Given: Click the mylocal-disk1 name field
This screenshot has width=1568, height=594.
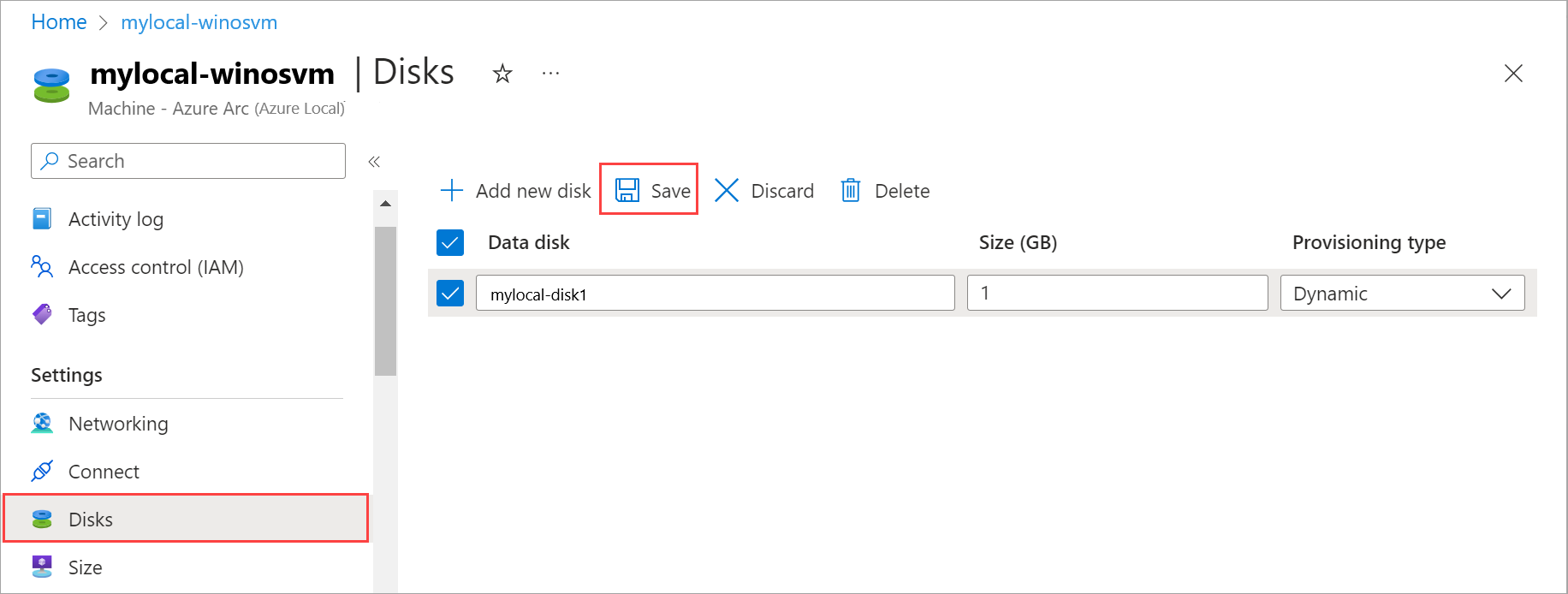Looking at the screenshot, I should pyautogui.click(x=716, y=293).
